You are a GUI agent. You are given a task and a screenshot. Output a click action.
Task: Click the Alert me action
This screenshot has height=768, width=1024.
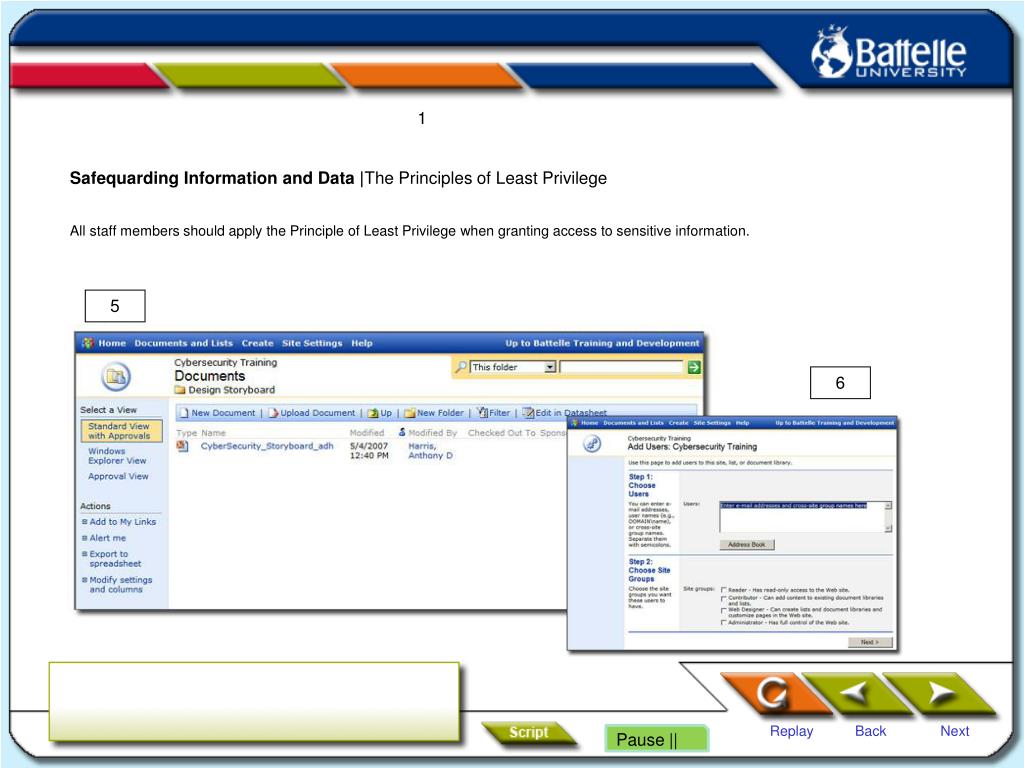pyautogui.click(x=108, y=538)
